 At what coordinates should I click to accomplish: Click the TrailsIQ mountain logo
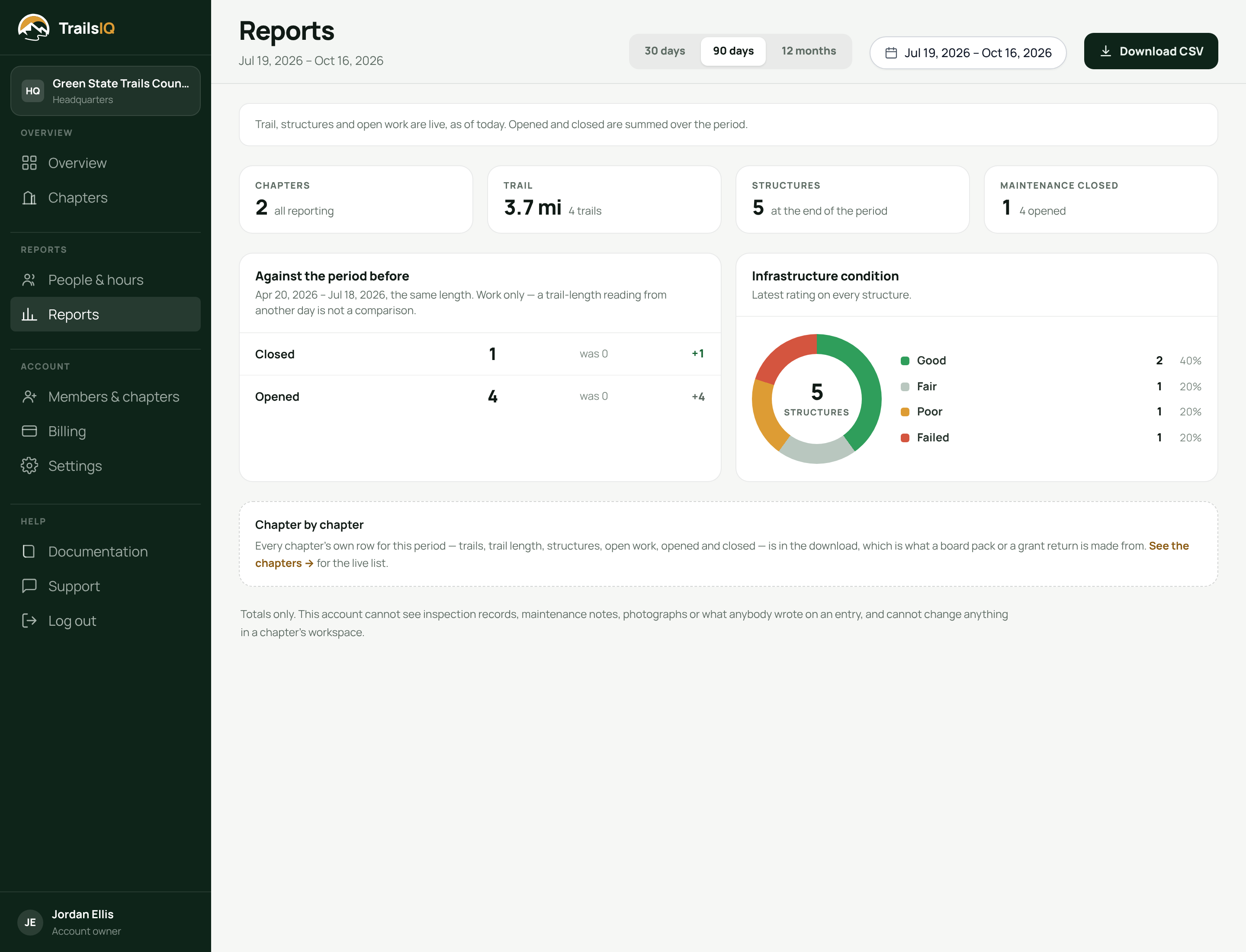coord(33,27)
